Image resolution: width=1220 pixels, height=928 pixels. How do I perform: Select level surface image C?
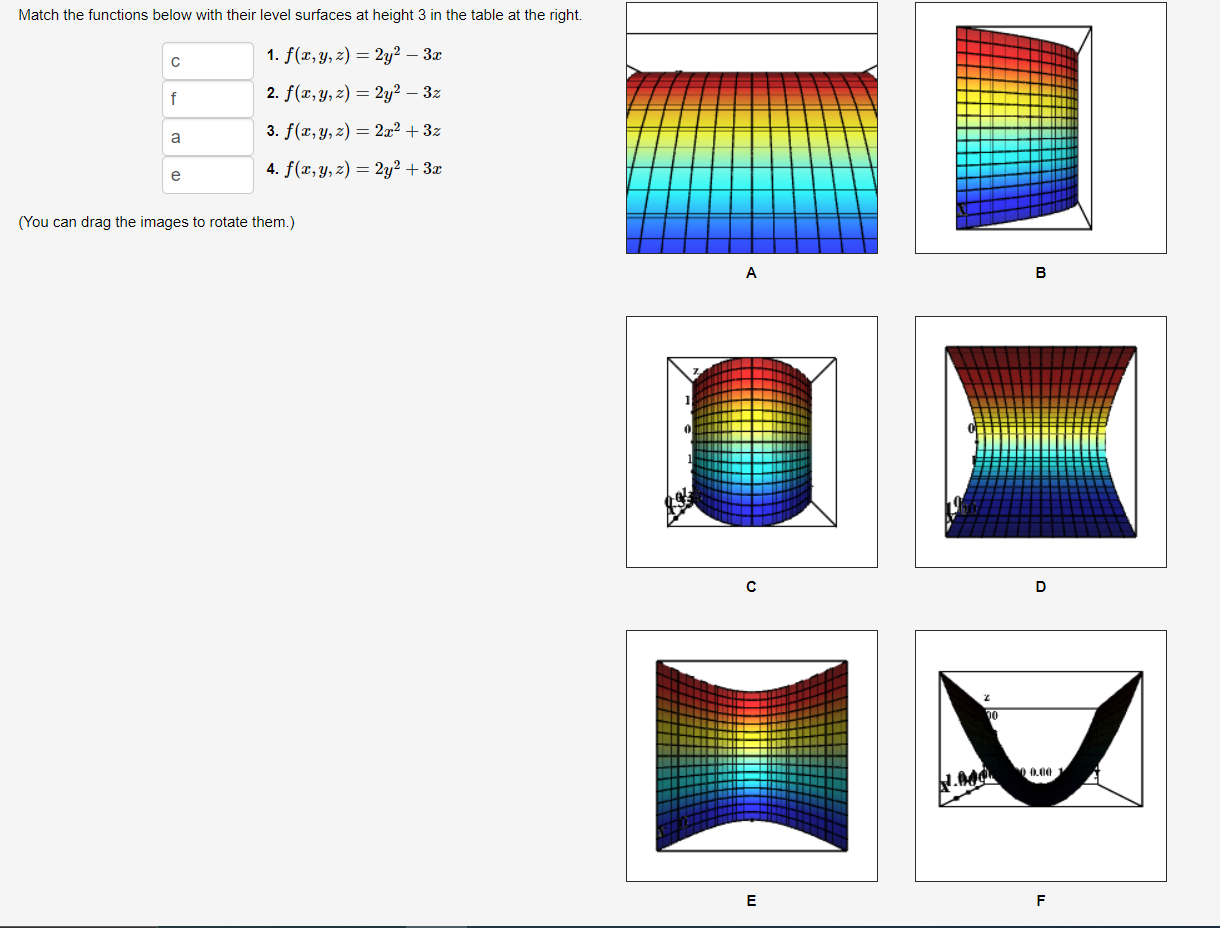(x=752, y=442)
